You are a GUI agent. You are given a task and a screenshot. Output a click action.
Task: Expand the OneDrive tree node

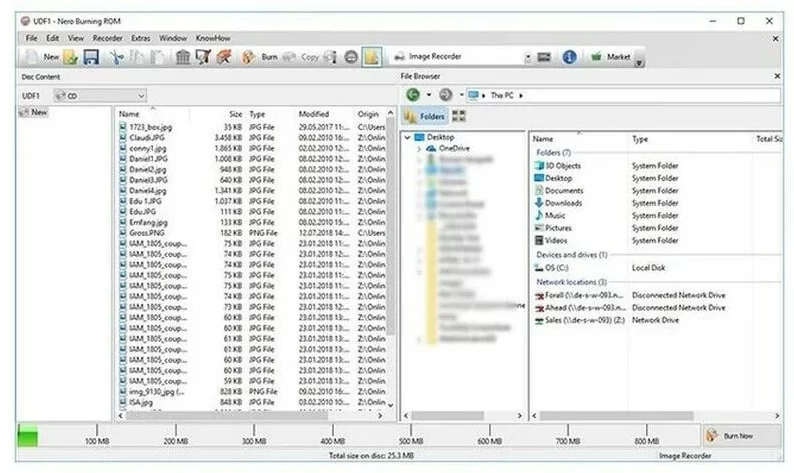[x=419, y=149]
